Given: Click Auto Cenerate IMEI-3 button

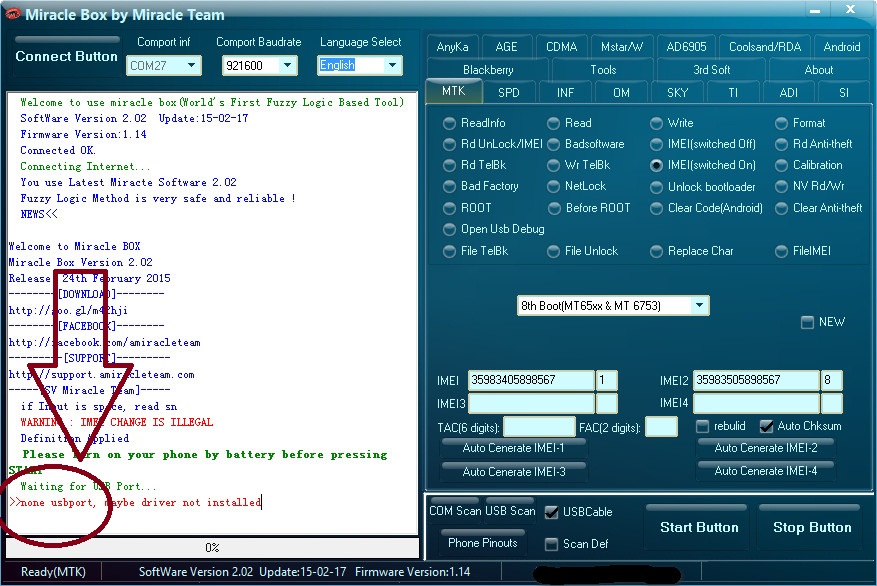Looking at the screenshot, I should click(x=513, y=471).
